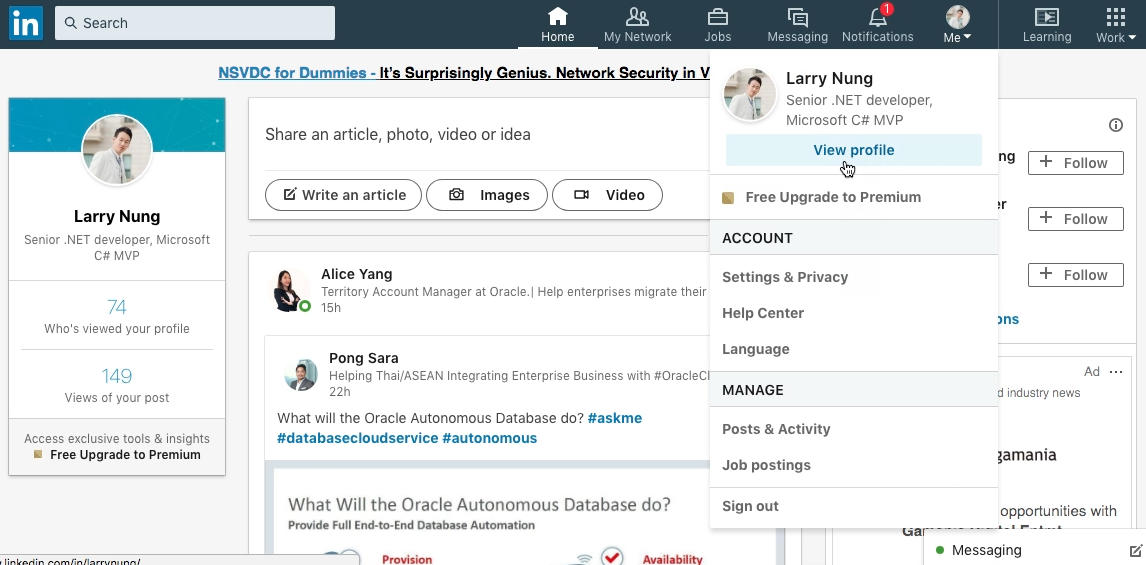Open Alice Yang's profile photo
Viewport: 1146px width, 565px height.
pyautogui.click(x=292, y=290)
